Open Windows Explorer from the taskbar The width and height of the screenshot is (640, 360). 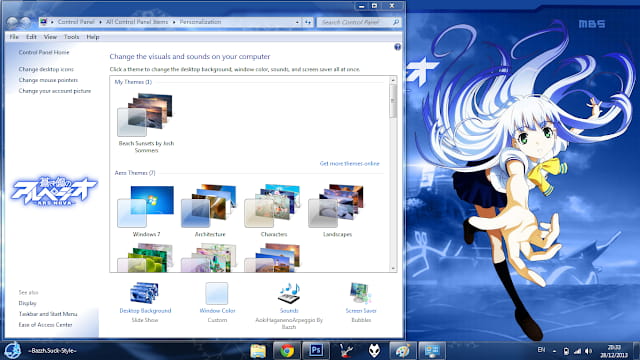258,351
